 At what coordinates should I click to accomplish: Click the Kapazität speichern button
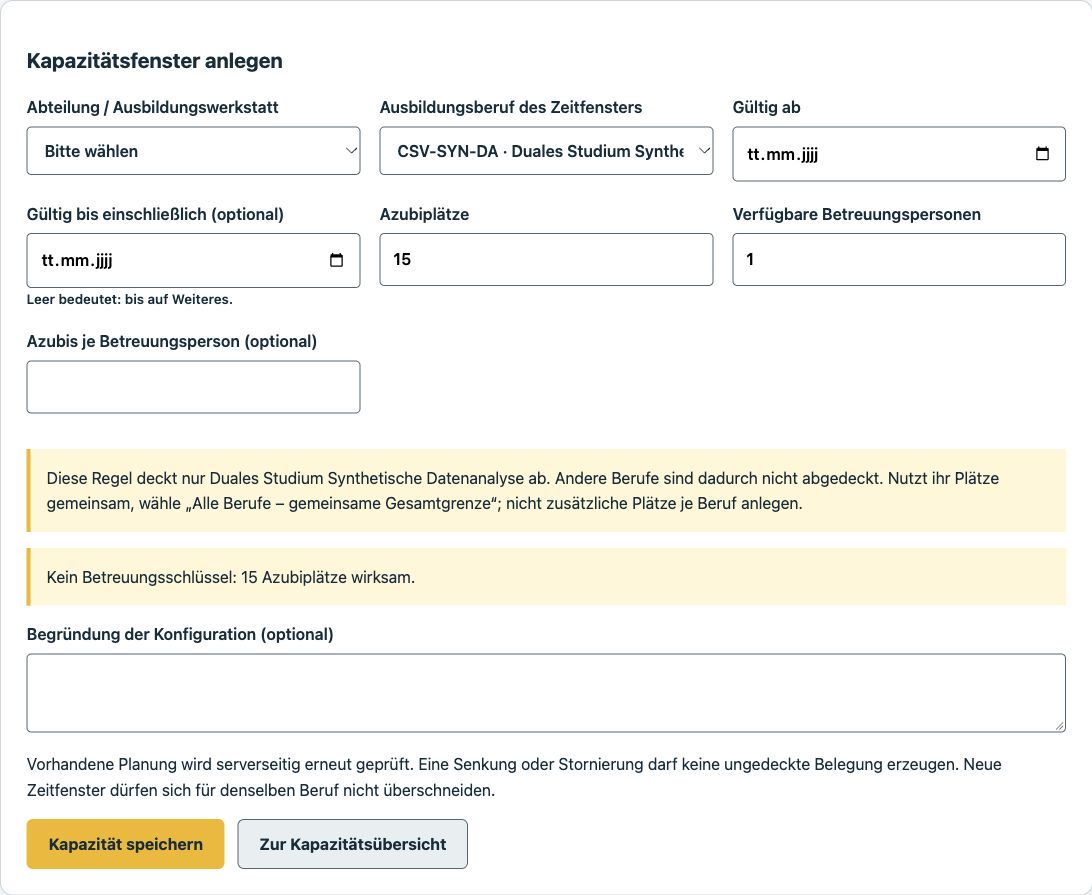coord(125,844)
